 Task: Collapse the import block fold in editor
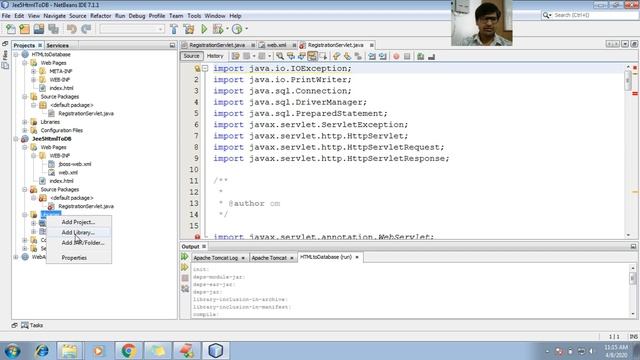(x=205, y=69)
